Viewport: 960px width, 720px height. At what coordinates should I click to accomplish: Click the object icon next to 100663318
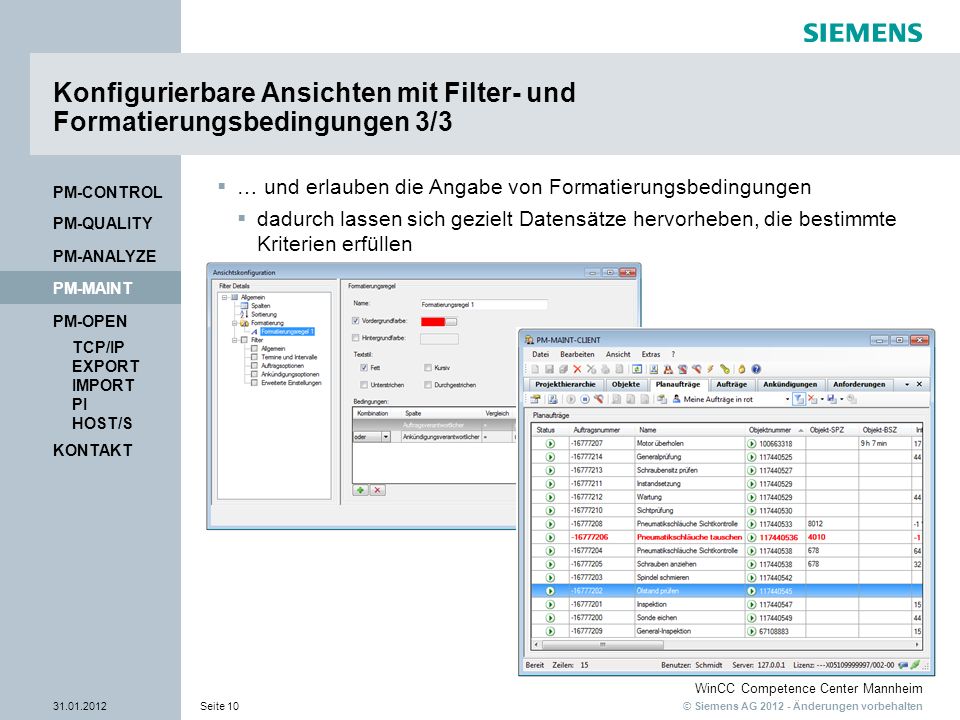[752, 443]
